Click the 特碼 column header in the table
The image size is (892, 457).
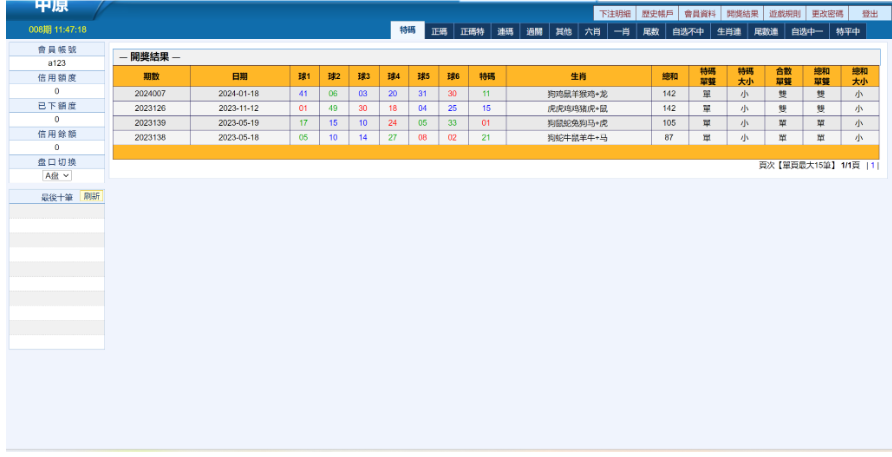487,76
